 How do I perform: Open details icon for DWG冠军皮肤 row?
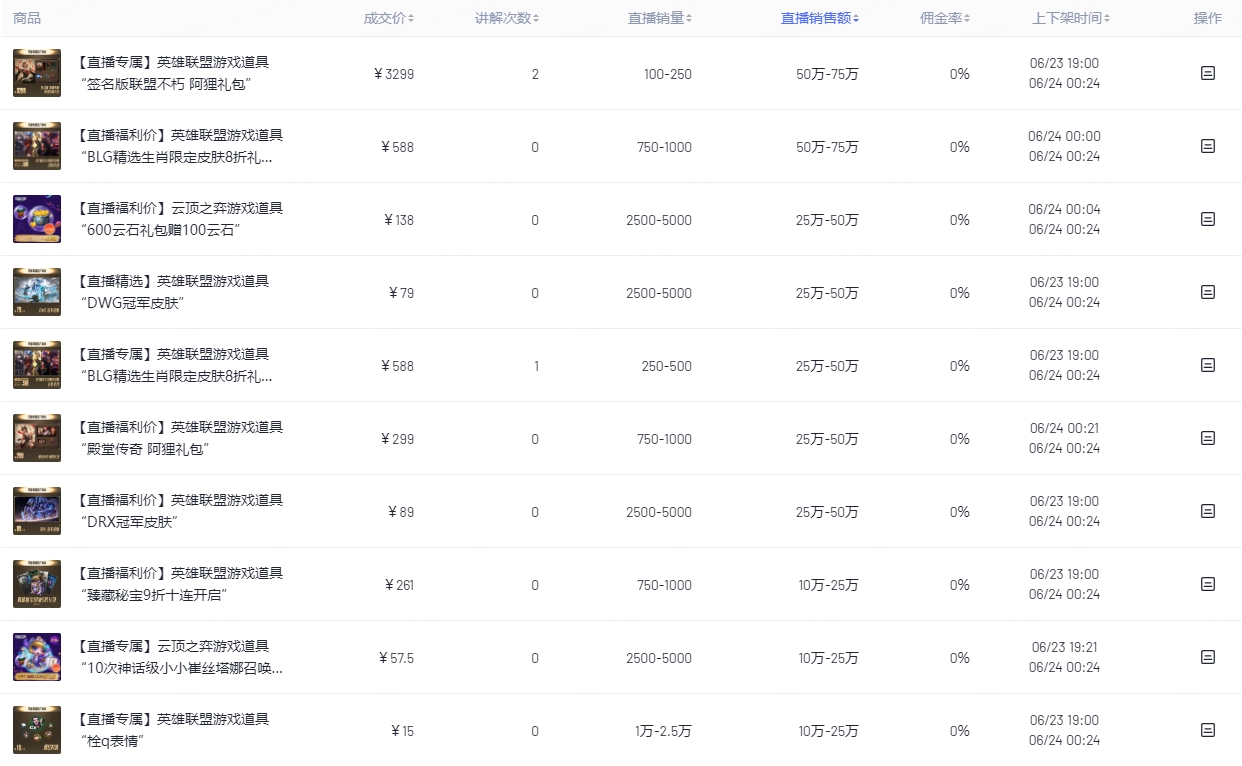point(1207,292)
